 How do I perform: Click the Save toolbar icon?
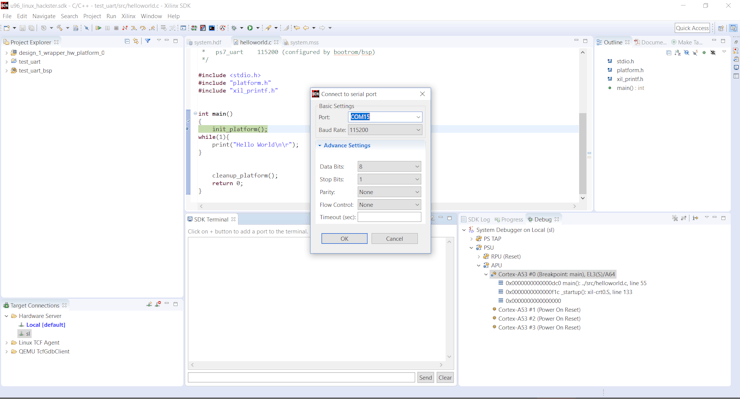[x=22, y=28]
